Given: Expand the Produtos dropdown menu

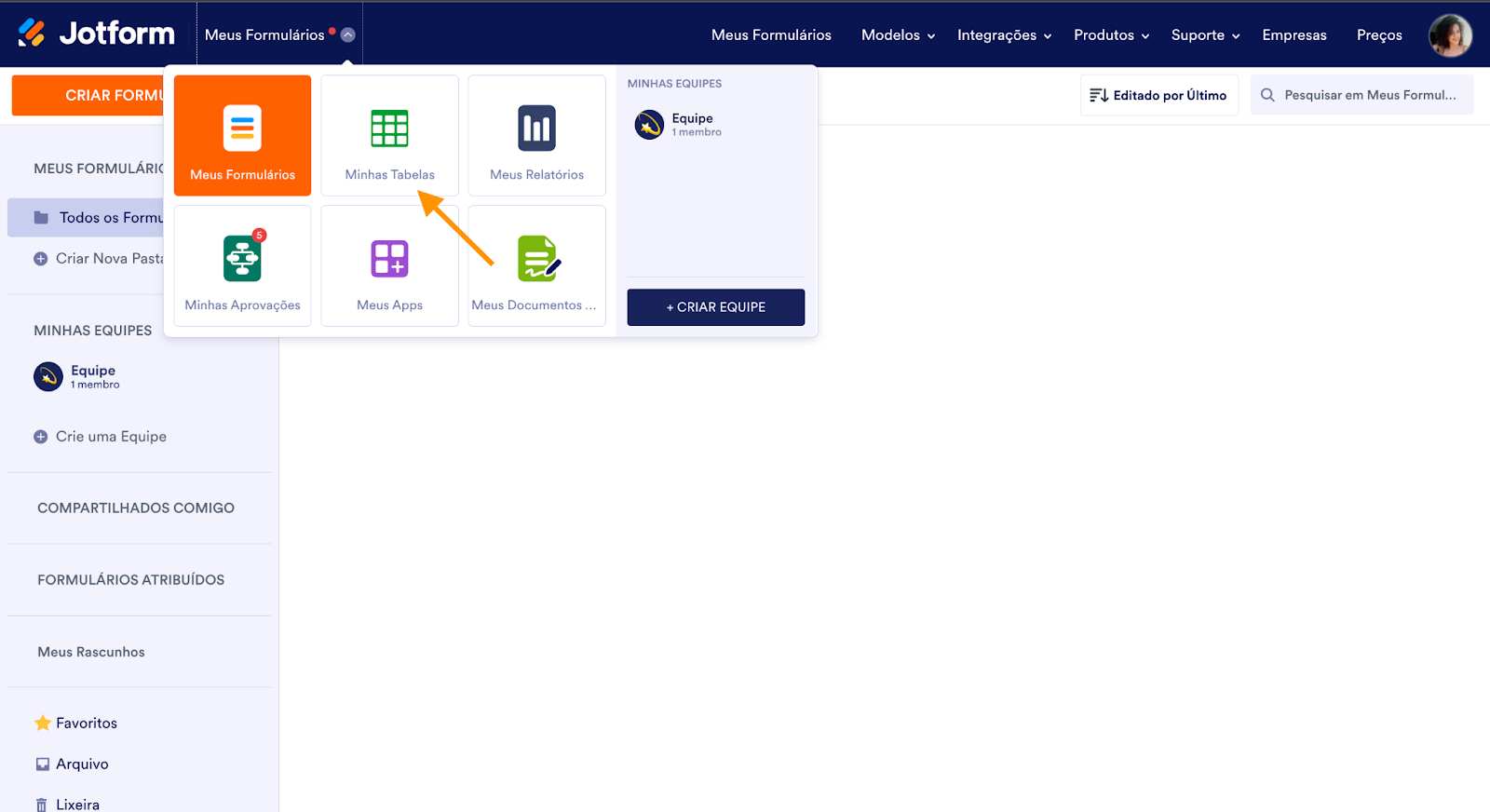Looking at the screenshot, I should [x=1112, y=35].
